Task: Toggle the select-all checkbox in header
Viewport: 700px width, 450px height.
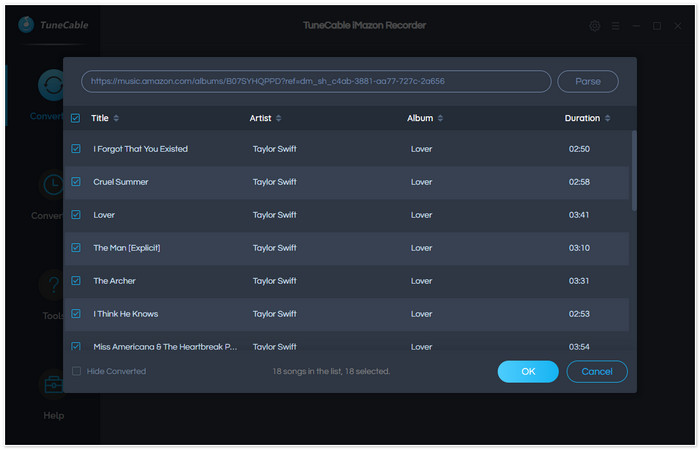Action: coord(75,118)
